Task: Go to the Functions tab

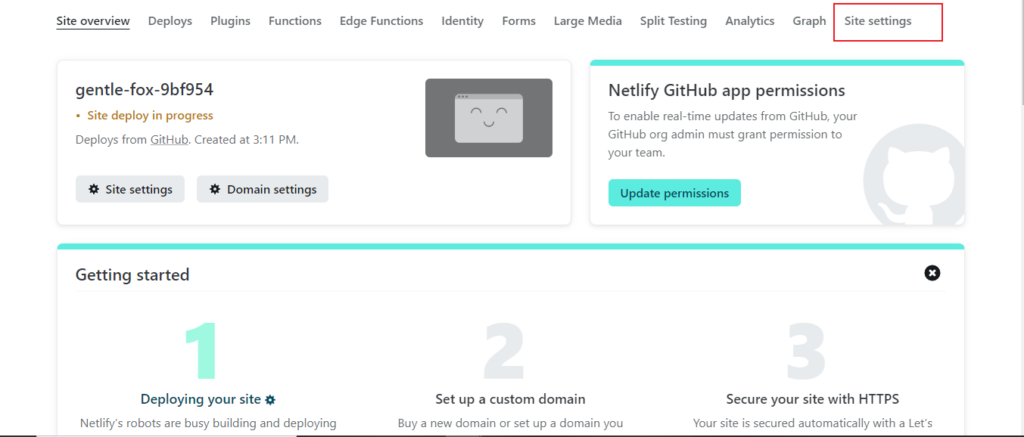Action: pyautogui.click(x=295, y=21)
